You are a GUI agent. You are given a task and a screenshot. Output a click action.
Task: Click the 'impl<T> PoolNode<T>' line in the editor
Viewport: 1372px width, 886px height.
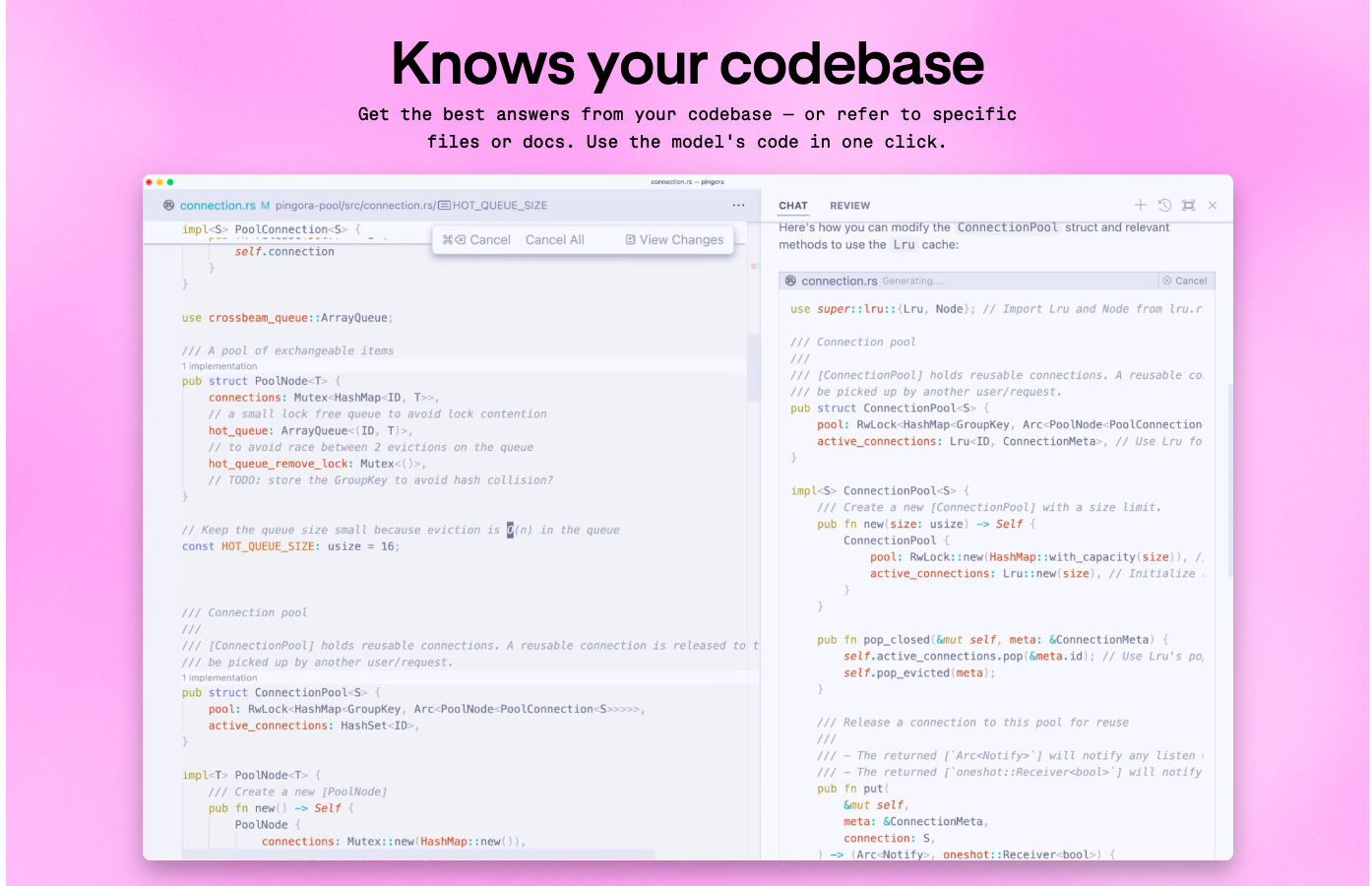pos(252,775)
